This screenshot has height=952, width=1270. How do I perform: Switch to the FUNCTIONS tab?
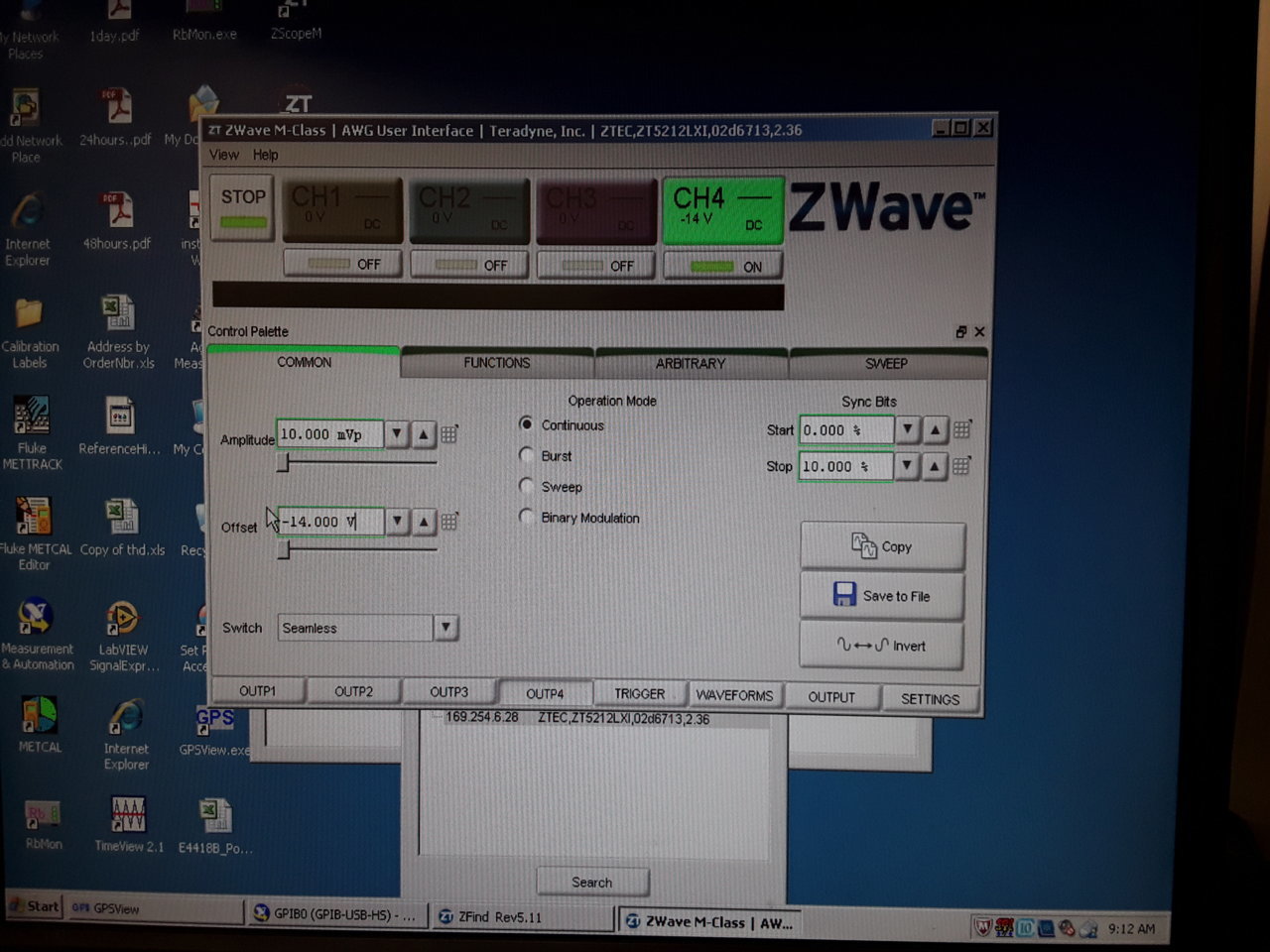(497, 363)
